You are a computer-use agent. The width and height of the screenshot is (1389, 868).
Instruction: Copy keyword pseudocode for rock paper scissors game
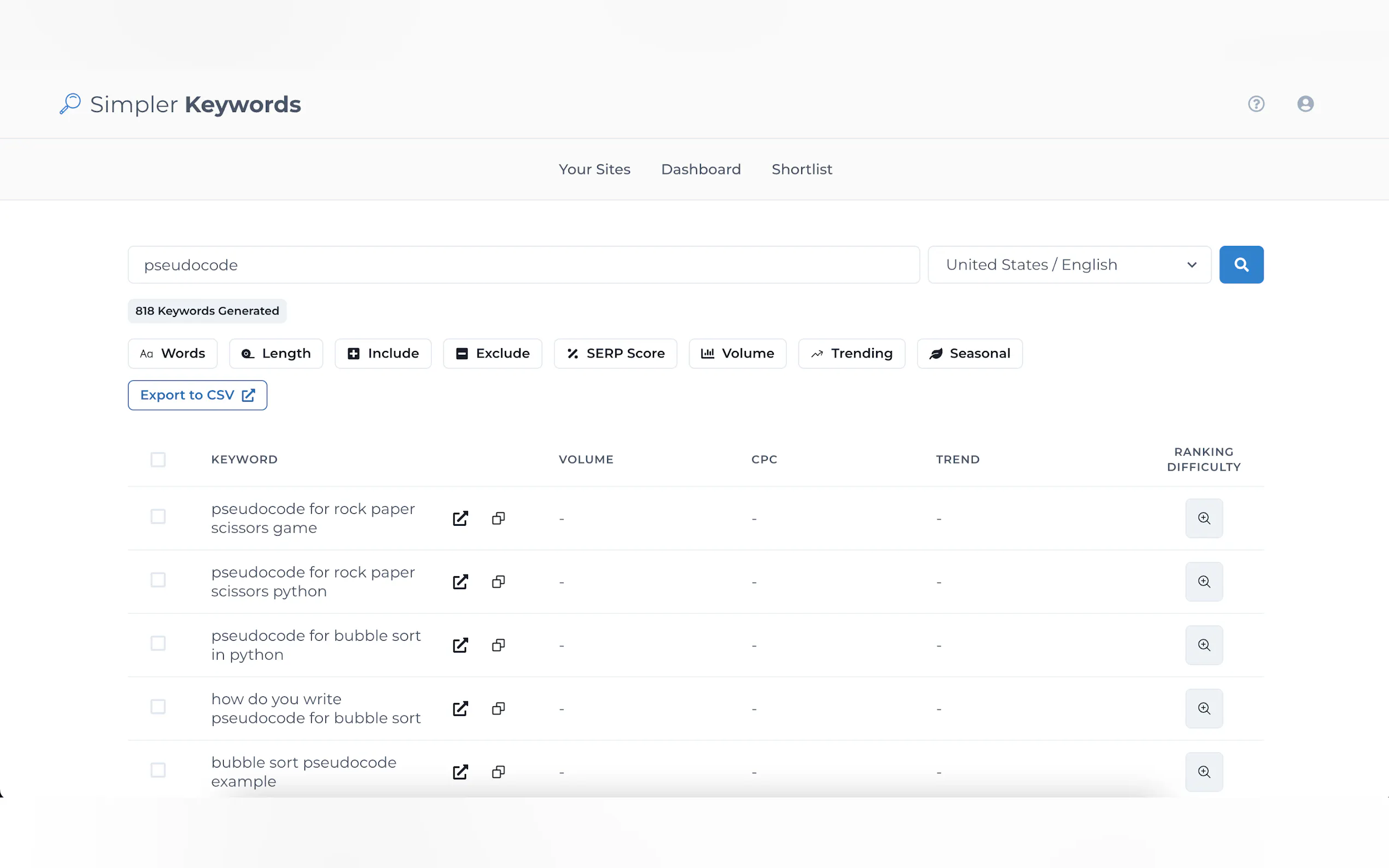498,518
